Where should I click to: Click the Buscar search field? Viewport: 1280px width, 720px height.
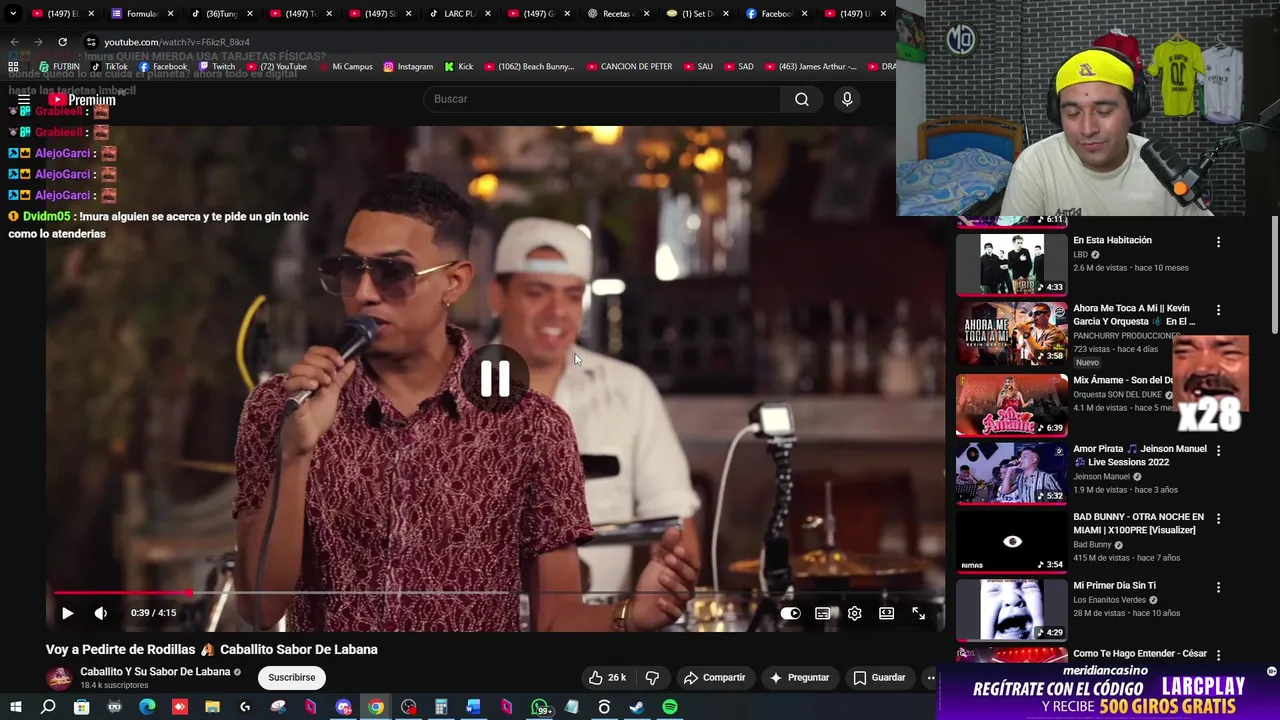pos(603,99)
